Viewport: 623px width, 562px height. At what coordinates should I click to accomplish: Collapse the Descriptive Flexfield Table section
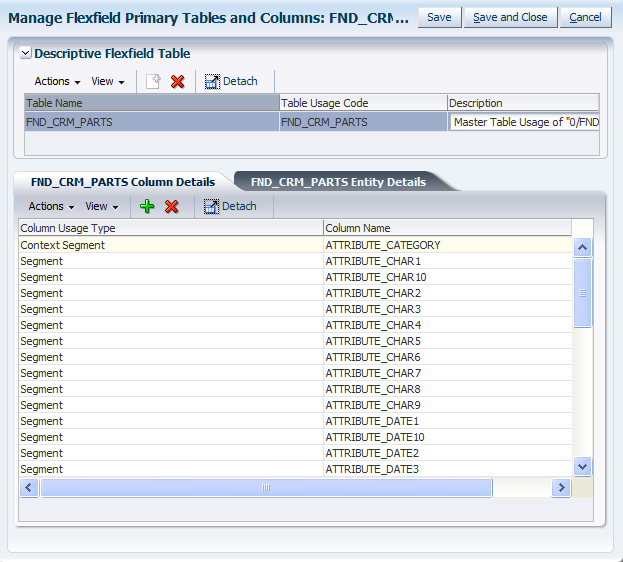[x=25, y=53]
